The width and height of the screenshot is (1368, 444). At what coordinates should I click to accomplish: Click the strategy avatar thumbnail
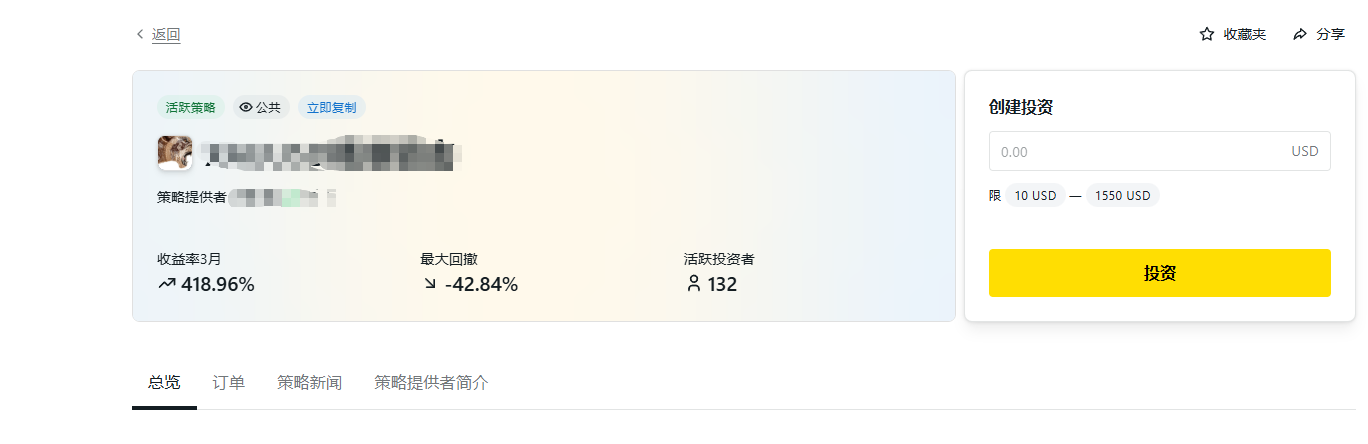(x=175, y=153)
